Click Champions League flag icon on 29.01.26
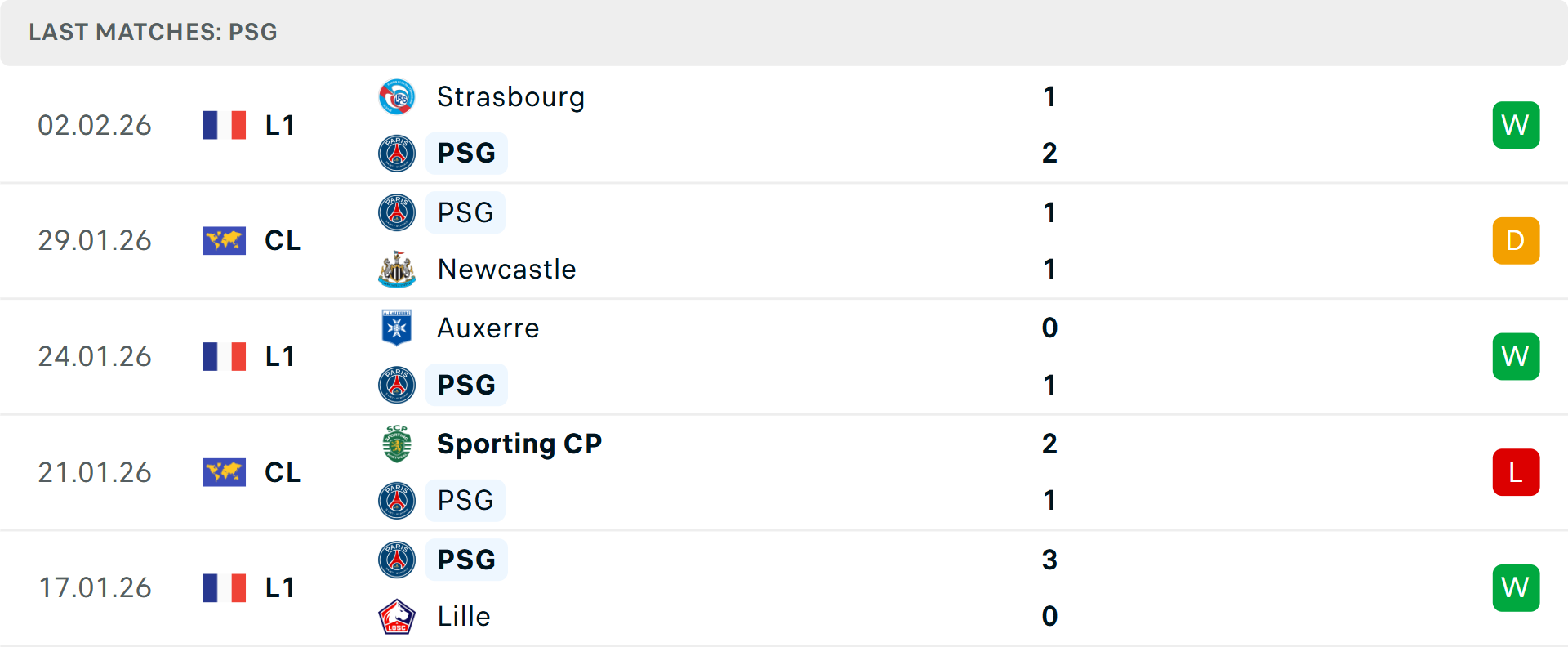 point(225,241)
